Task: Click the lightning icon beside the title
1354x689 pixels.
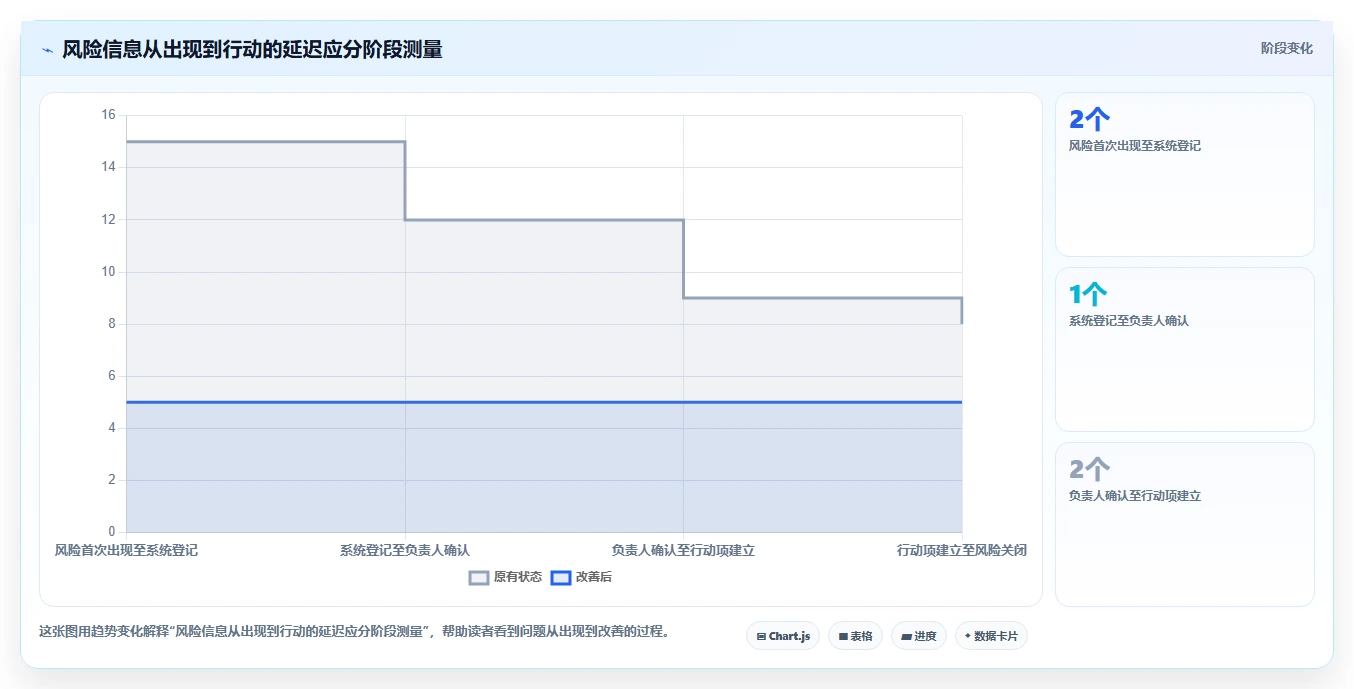Action: (47, 50)
